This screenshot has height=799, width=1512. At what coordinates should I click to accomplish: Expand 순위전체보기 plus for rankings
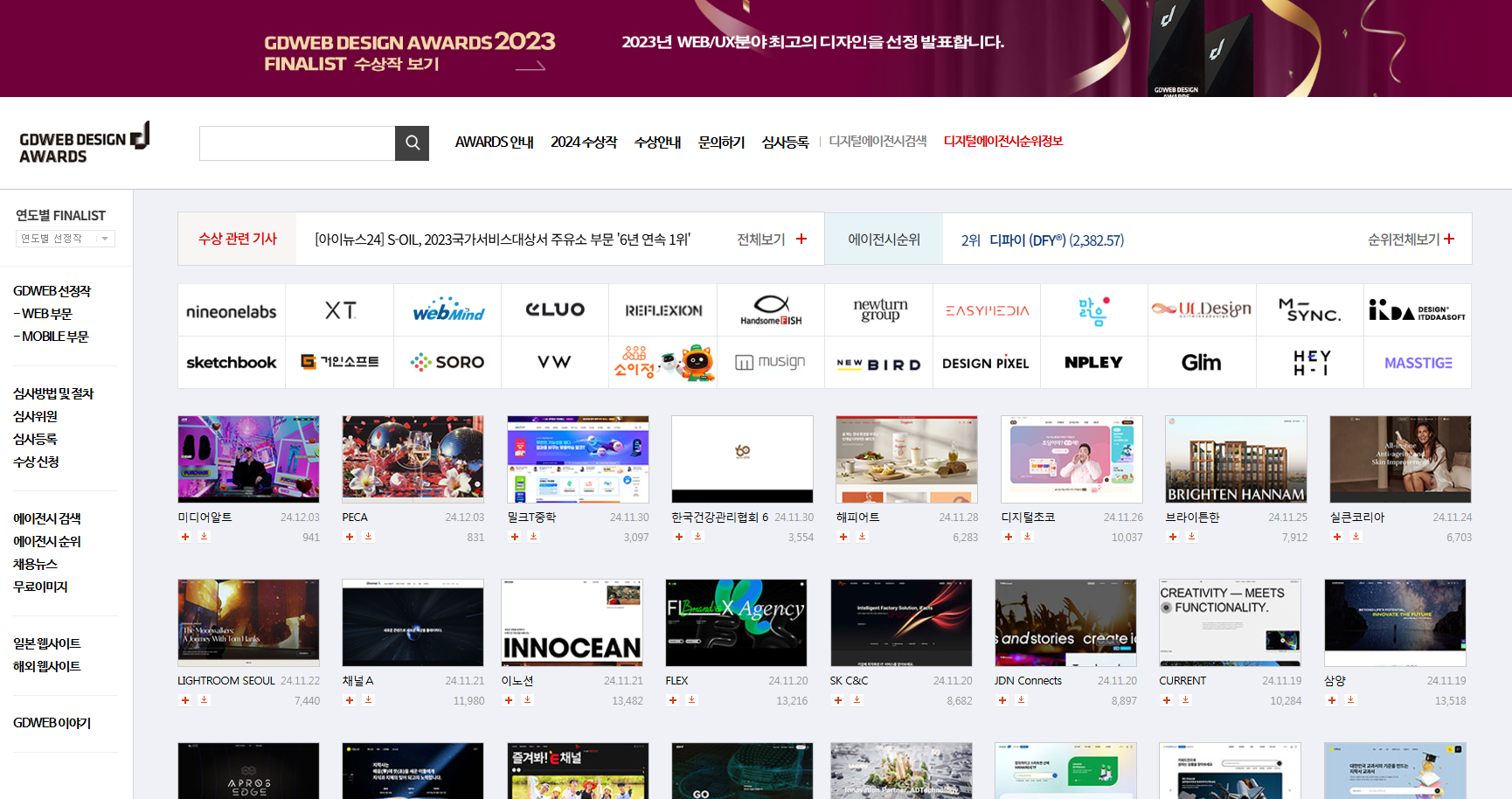coord(1449,239)
